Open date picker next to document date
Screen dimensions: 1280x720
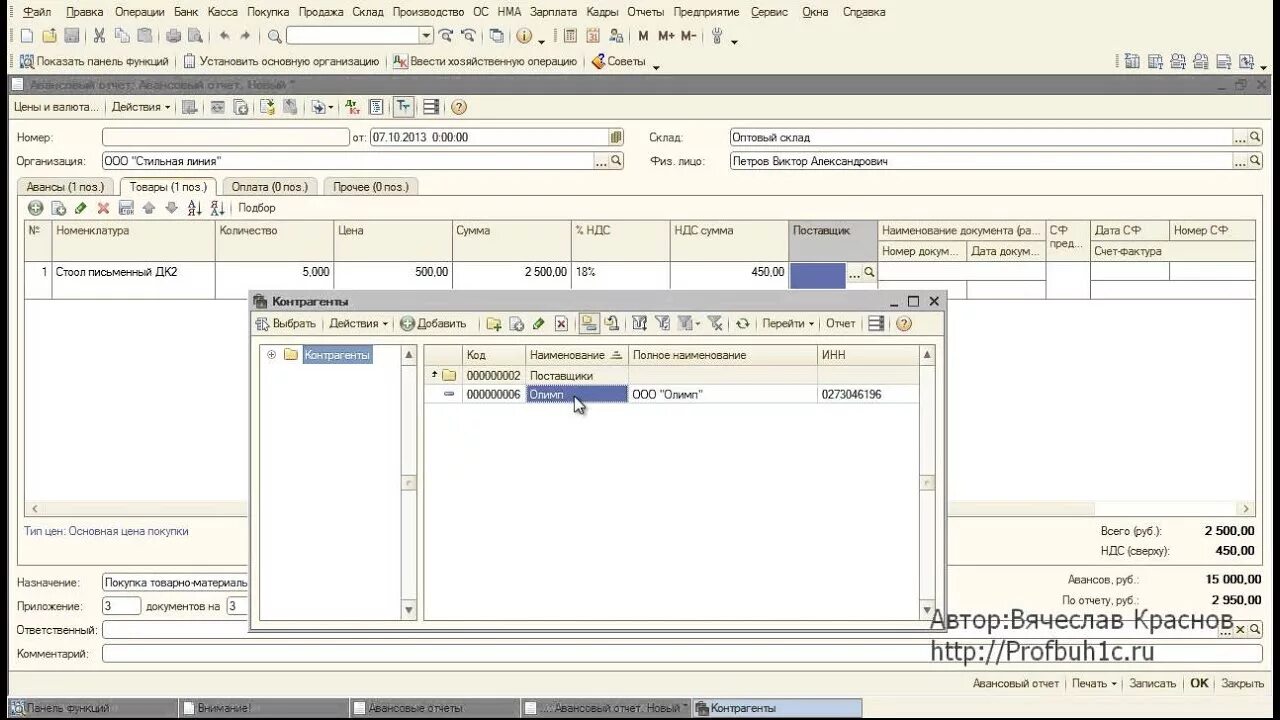tap(616, 137)
